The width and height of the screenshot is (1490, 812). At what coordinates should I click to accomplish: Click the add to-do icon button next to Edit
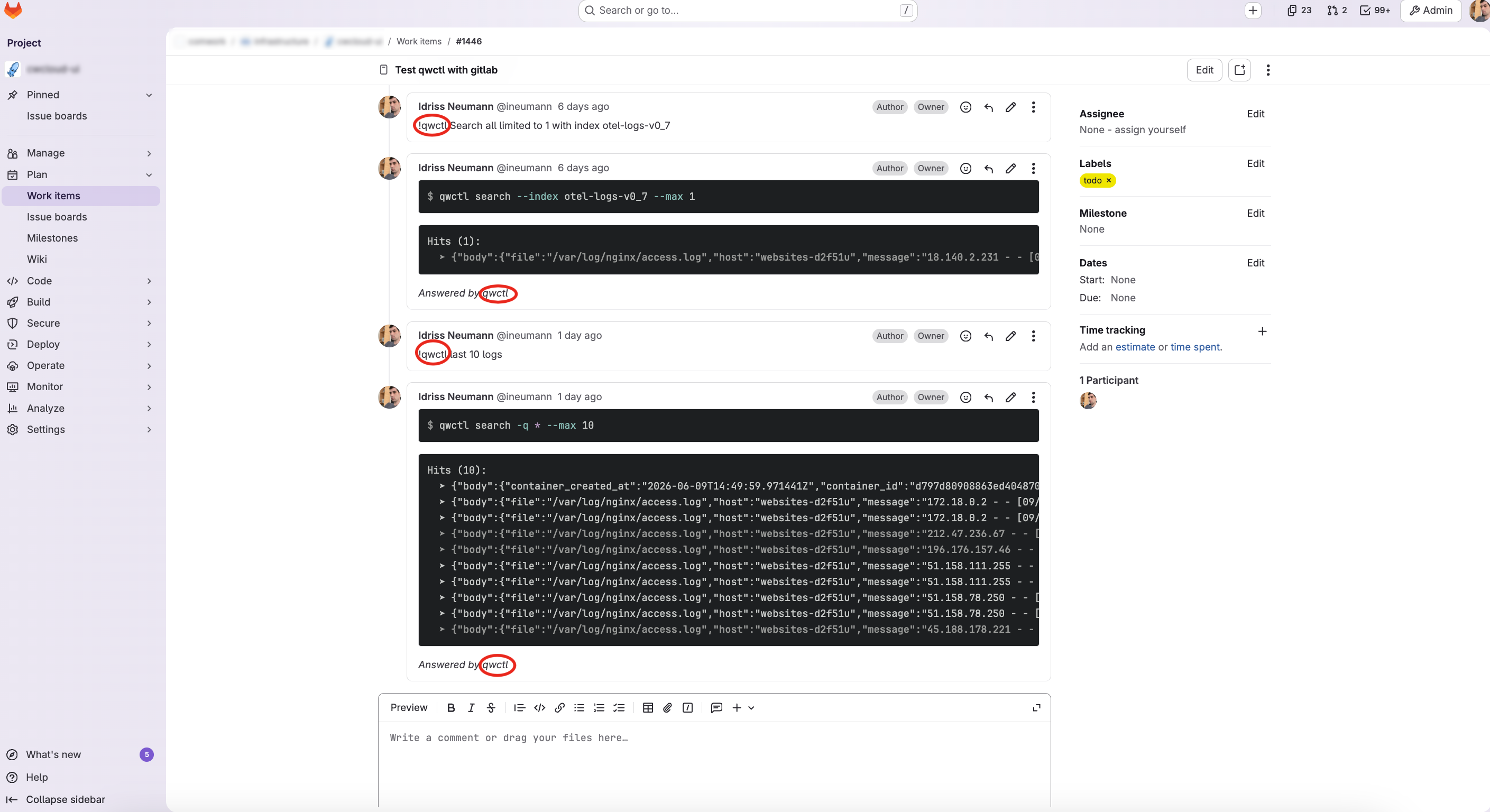tap(1239, 70)
